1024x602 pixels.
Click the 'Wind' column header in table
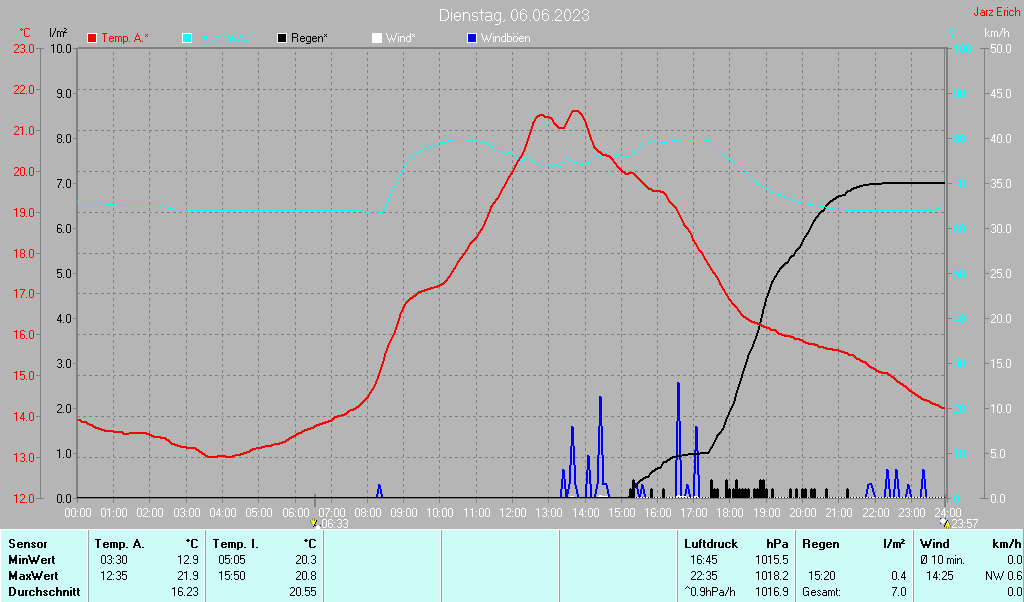pyautogui.click(x=935, y=544)
